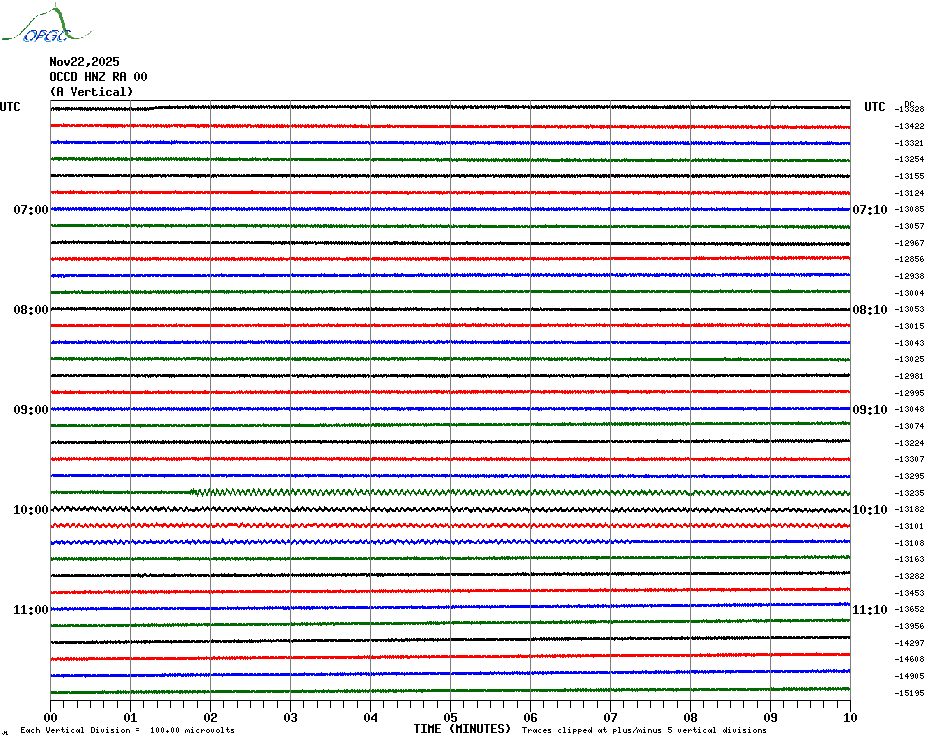Click the 11:10 label on right axis
930x744 pixels.
pos(868,610)
